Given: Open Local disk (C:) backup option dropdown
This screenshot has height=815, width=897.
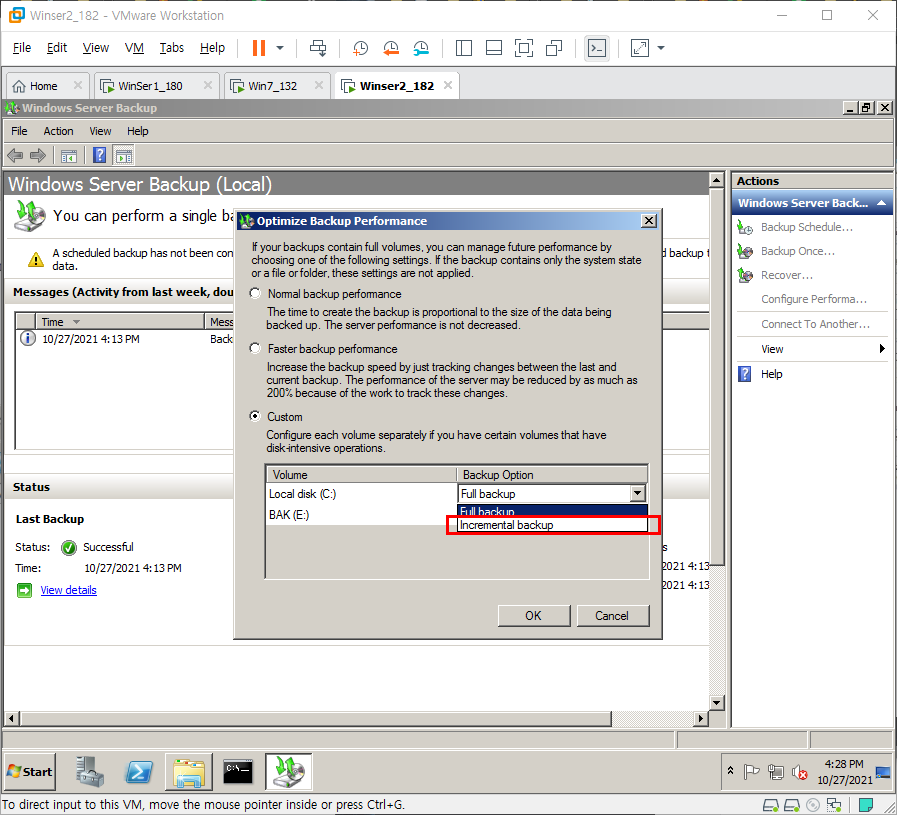Looking at the screenshot, I should pos(637,494).
